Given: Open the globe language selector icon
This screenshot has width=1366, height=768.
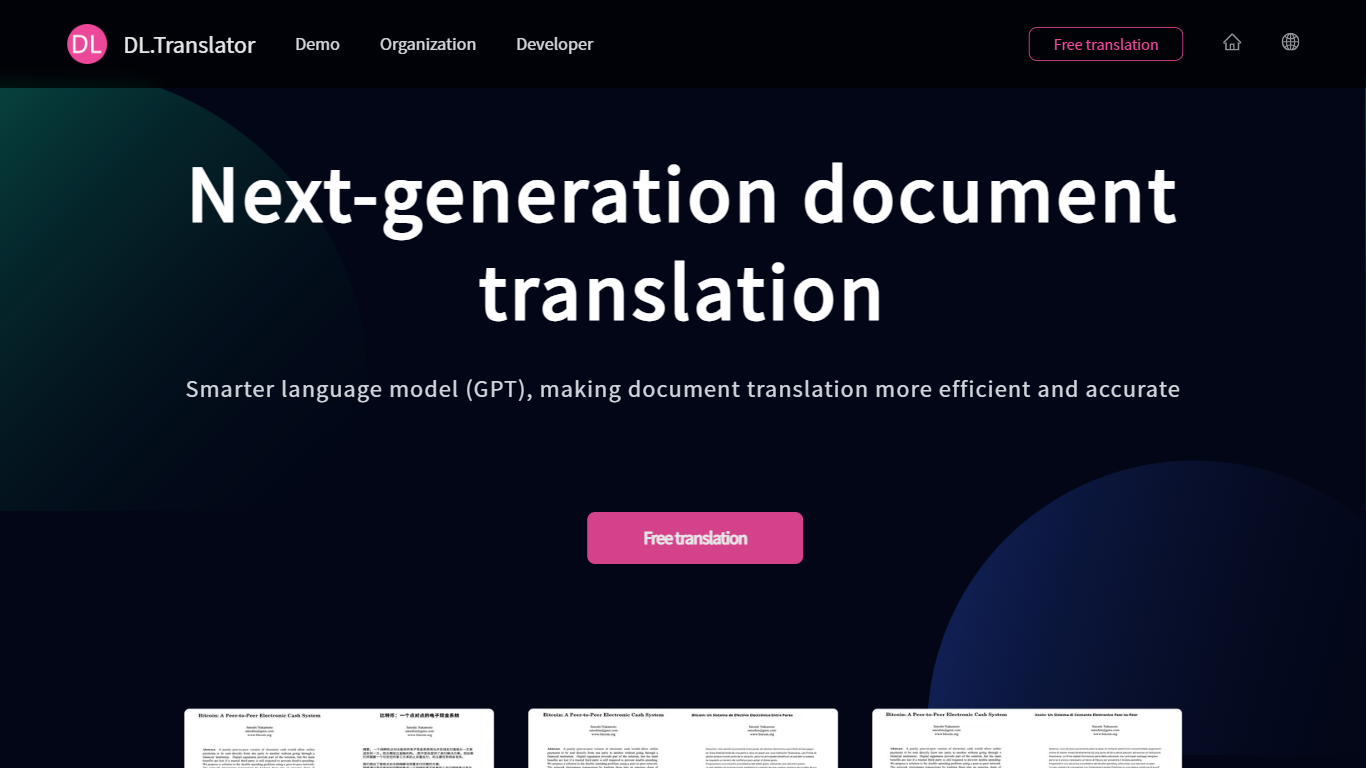Looking at the screenshot, I should 1290,42.
